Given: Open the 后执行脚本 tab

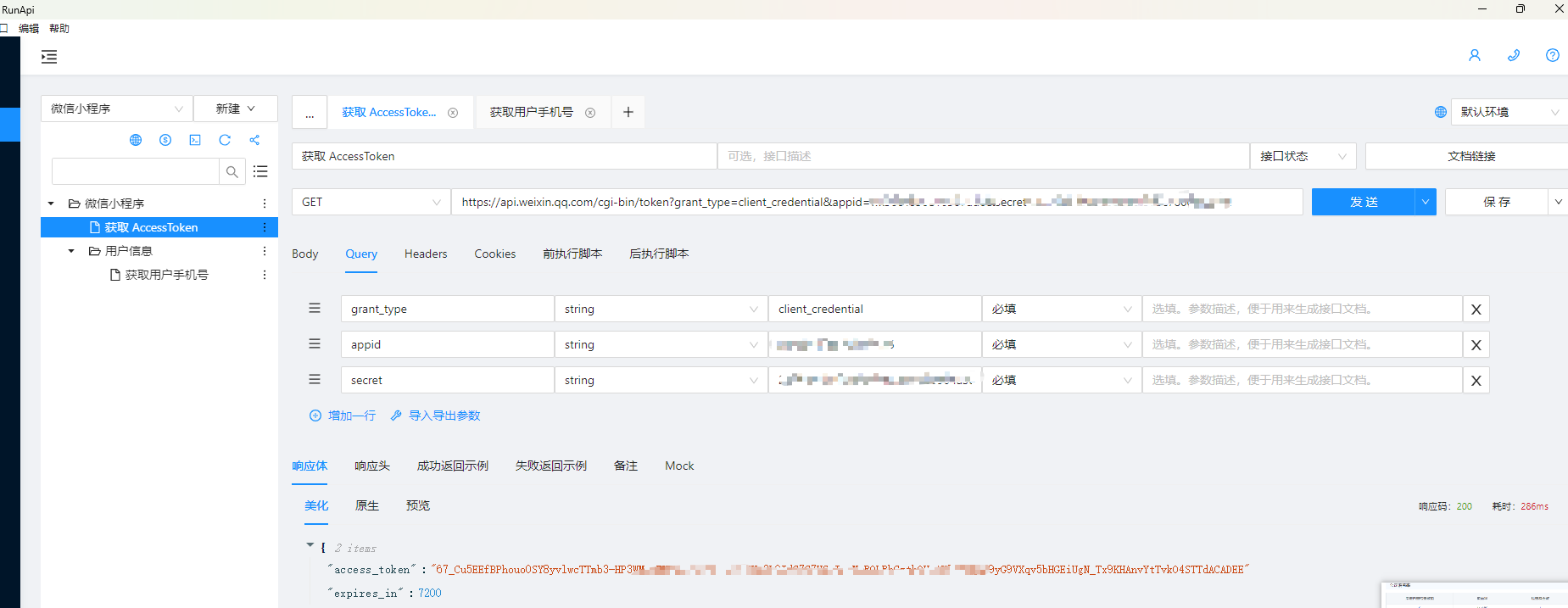Looking at the screenshot, I should 659,254.
